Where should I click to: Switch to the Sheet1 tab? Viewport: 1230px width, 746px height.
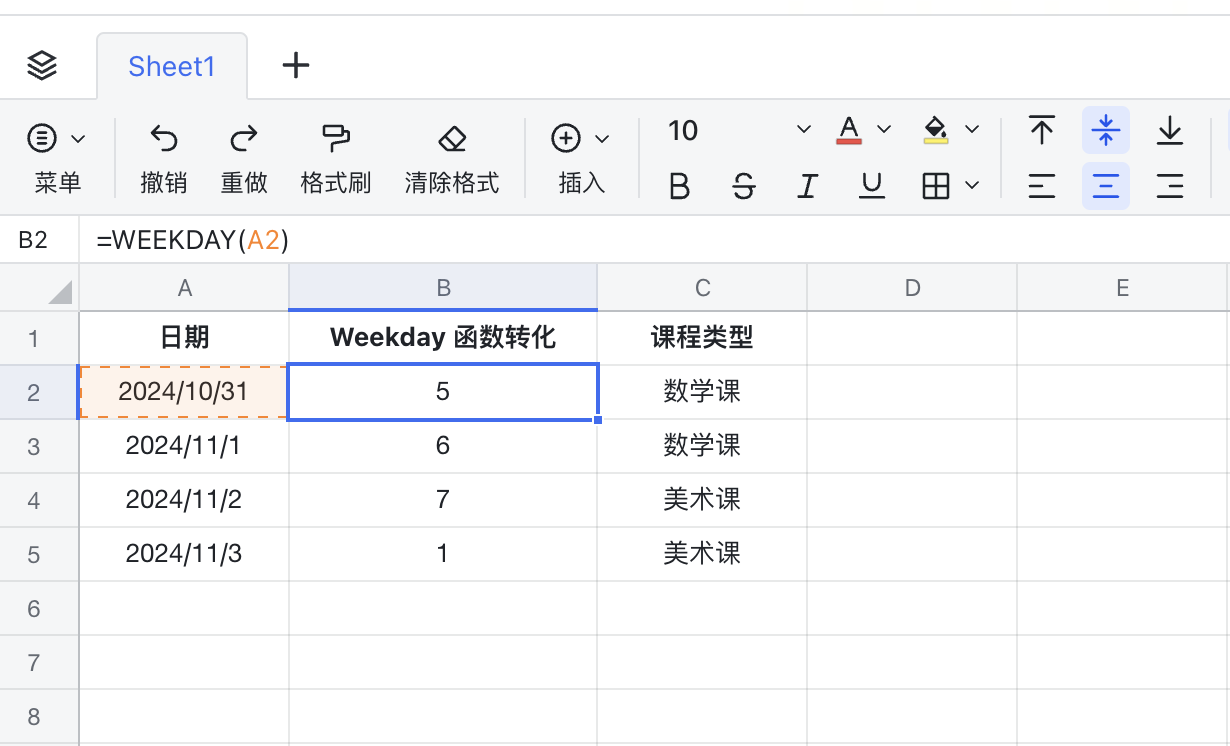point(172,67)
